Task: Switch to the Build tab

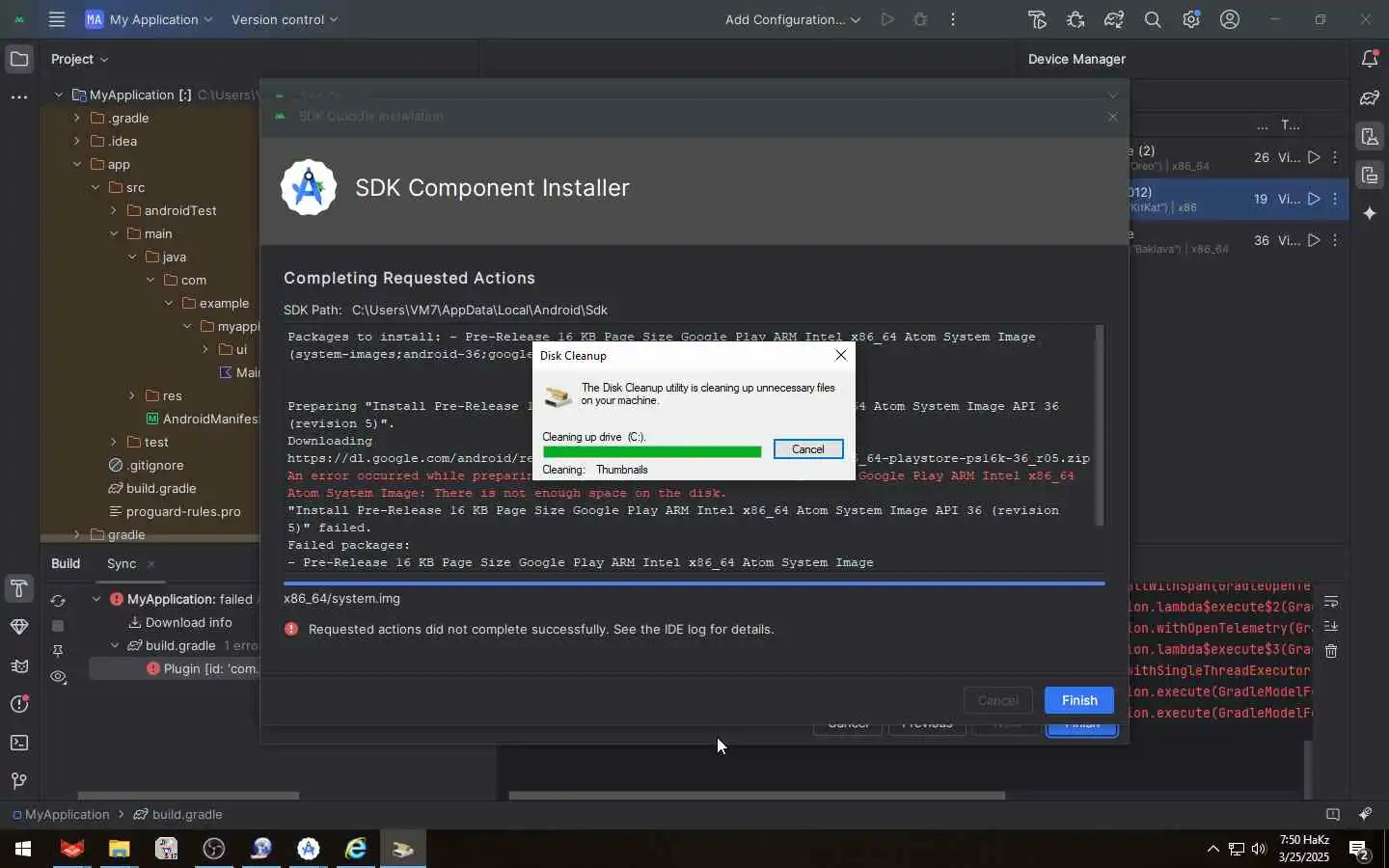Action: click(66, 563)
